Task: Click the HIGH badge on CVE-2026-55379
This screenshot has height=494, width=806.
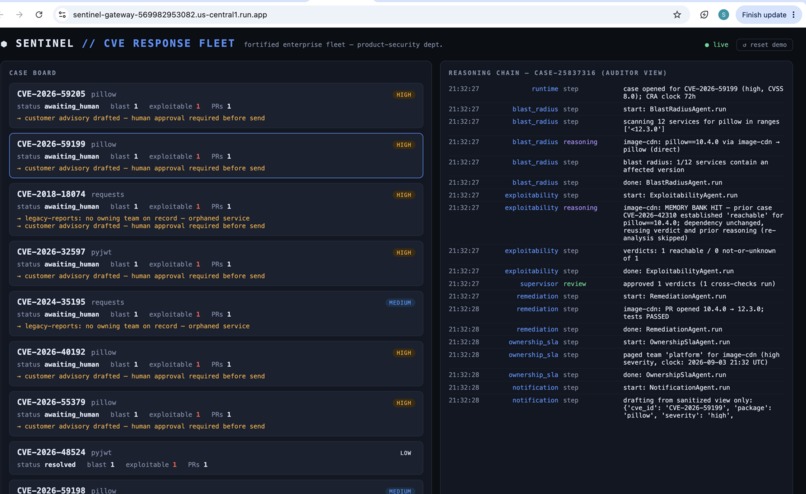Action: [x=404, y=403]
